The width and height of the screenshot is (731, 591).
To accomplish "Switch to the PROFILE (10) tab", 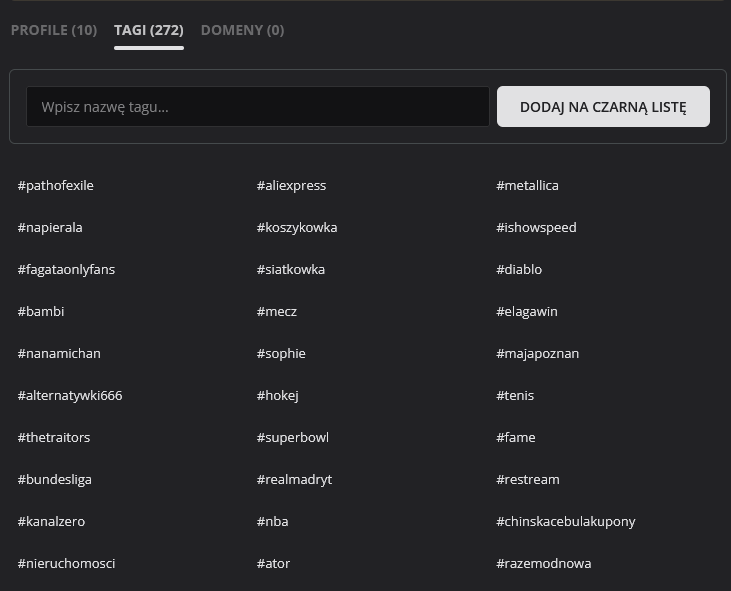I will click(54, 30).
